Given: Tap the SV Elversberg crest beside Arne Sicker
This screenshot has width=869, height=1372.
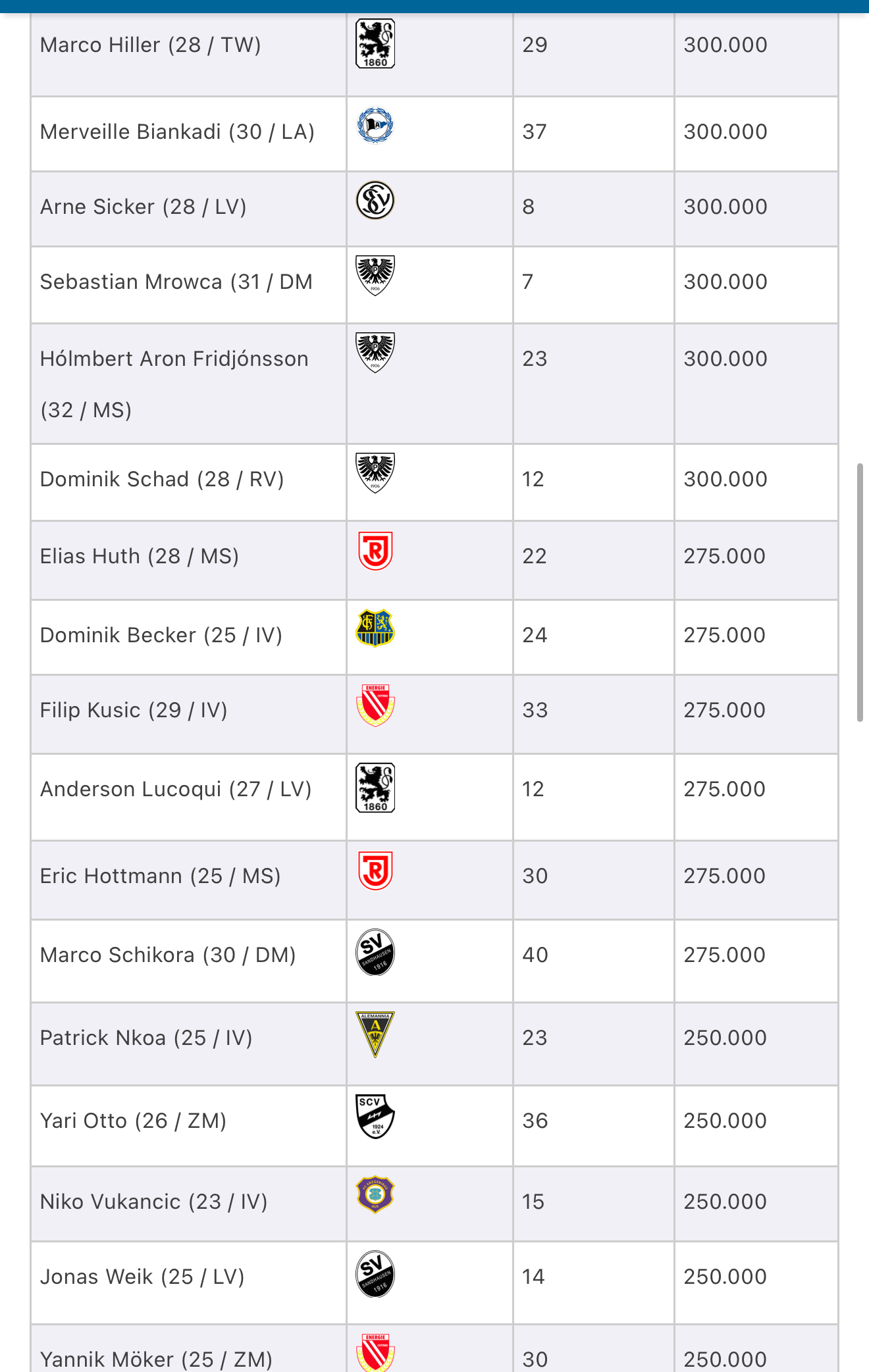Looking at the screenshot, I should click(x=375, y=200).
